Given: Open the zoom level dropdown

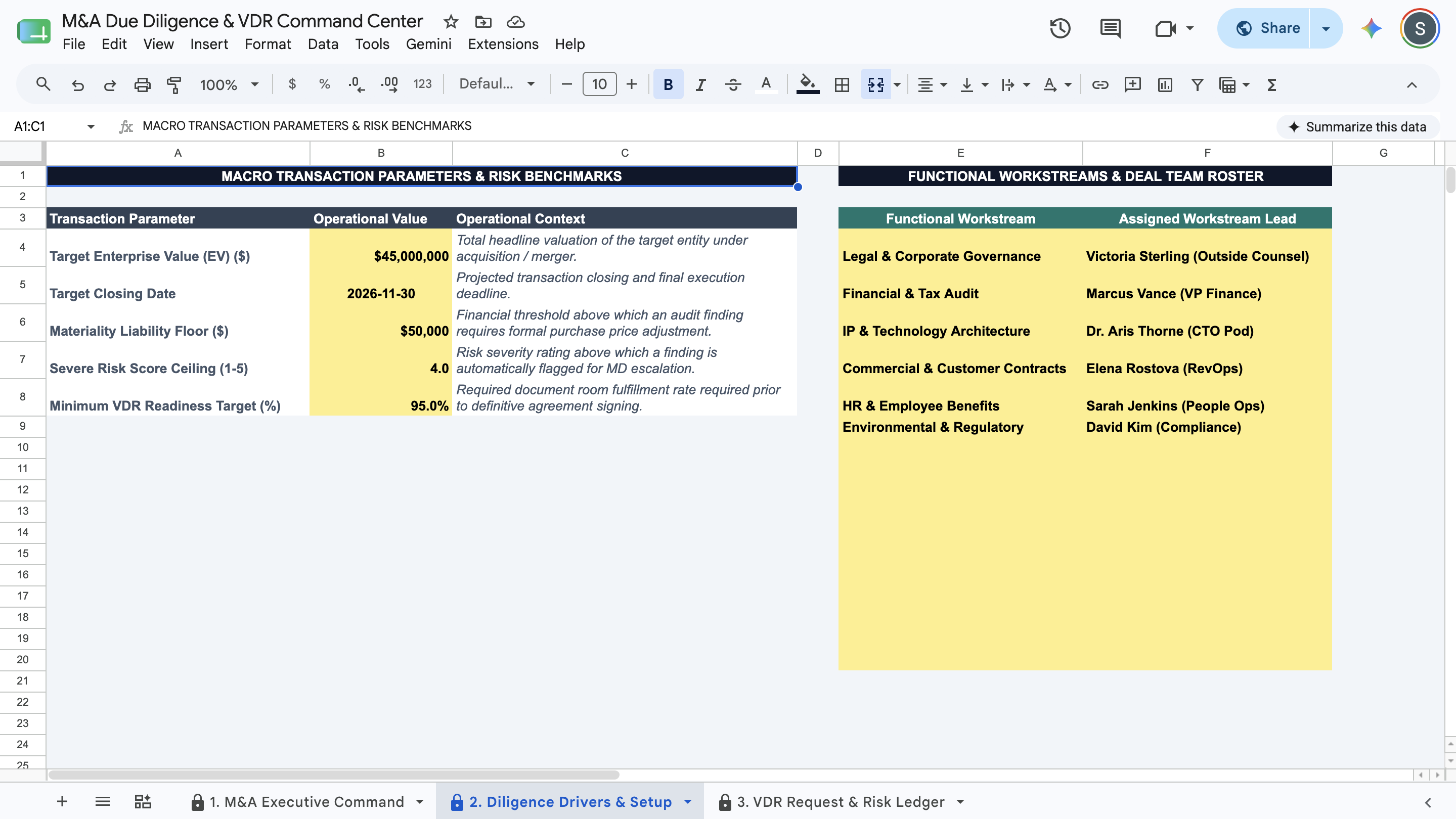Looking at the screenshot, I should (230, 85).
